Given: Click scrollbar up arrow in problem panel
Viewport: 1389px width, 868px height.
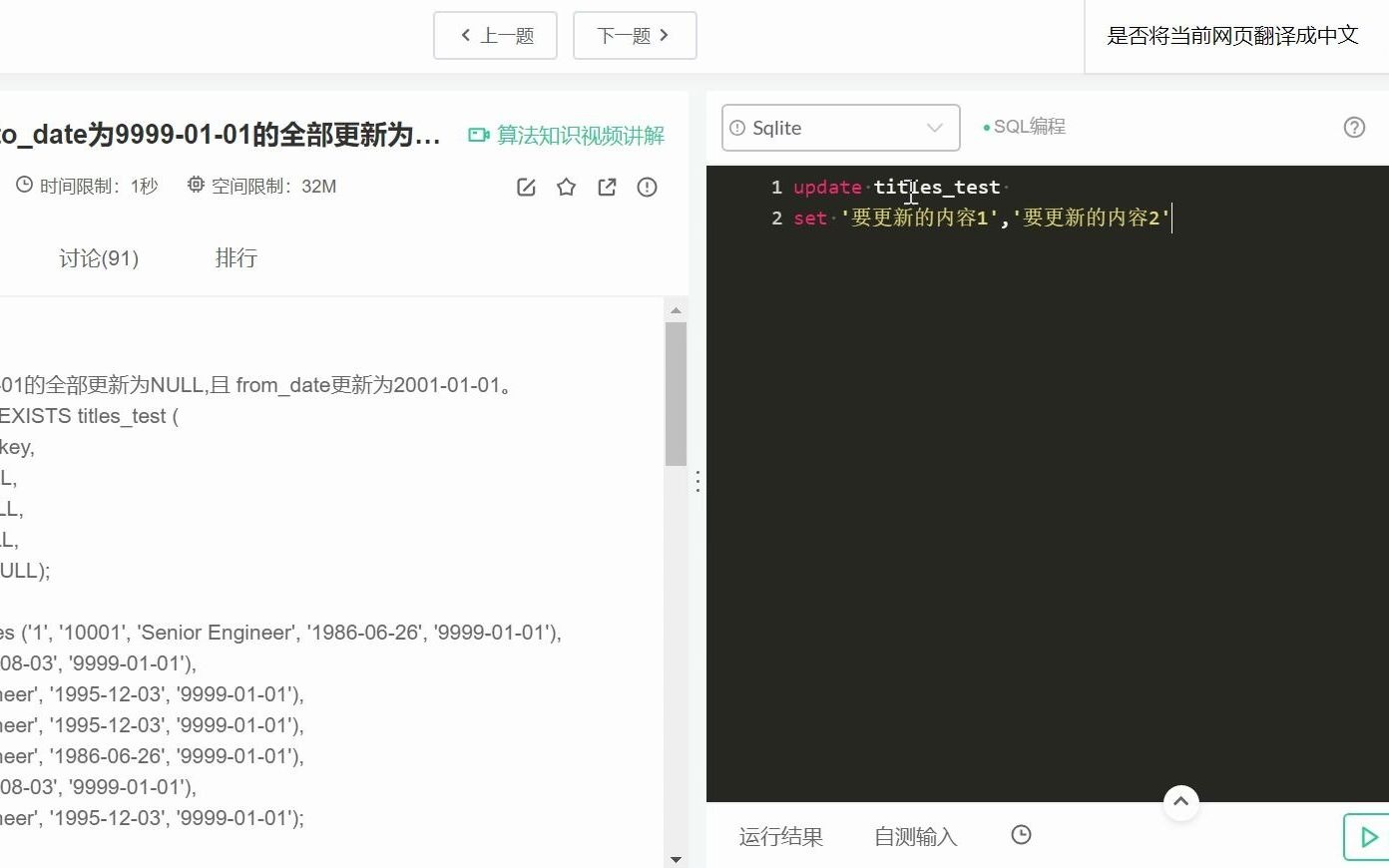Looking at the screenshot, I should point(676,310).
